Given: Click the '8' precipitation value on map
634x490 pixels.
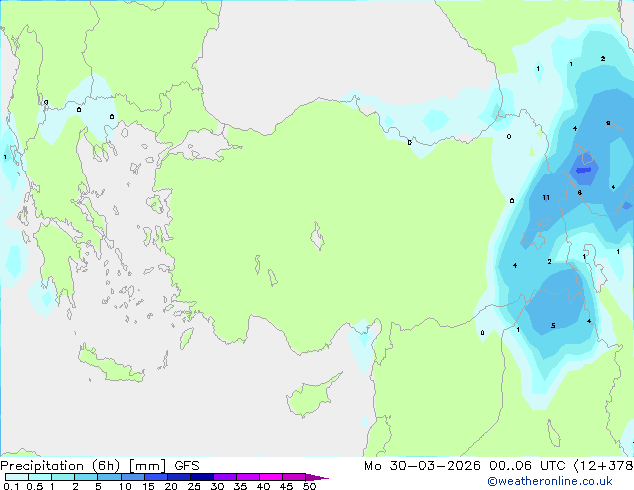Looking at the screenshot, I should 579,192.
